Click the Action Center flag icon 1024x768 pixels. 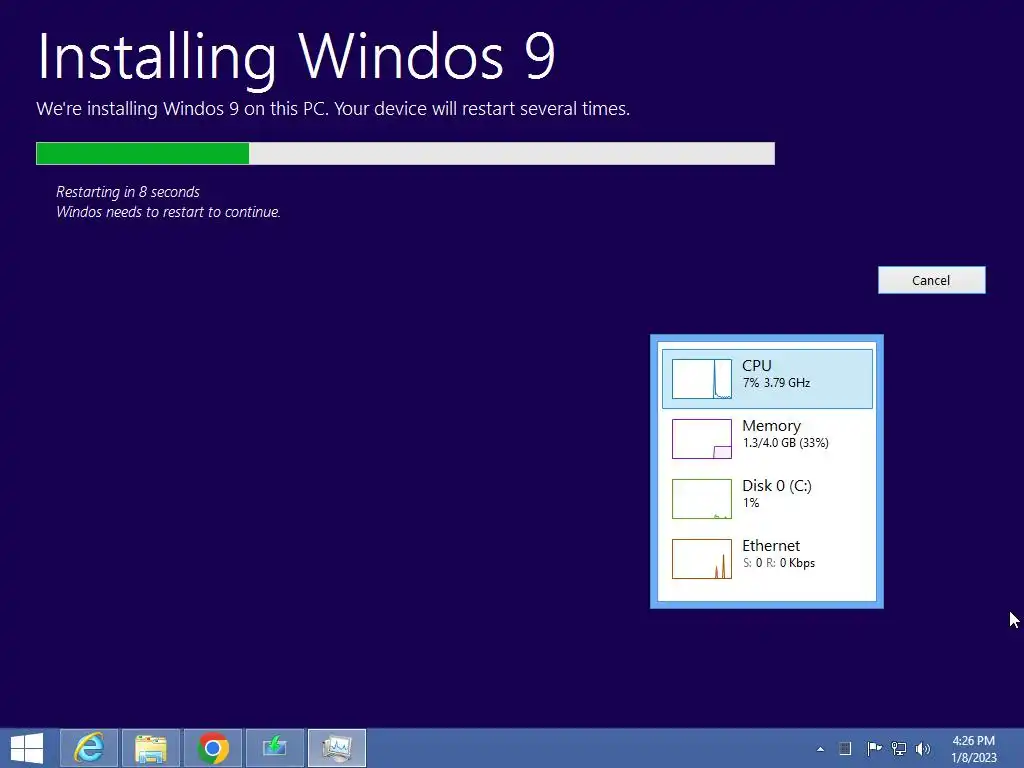[874, 748]
